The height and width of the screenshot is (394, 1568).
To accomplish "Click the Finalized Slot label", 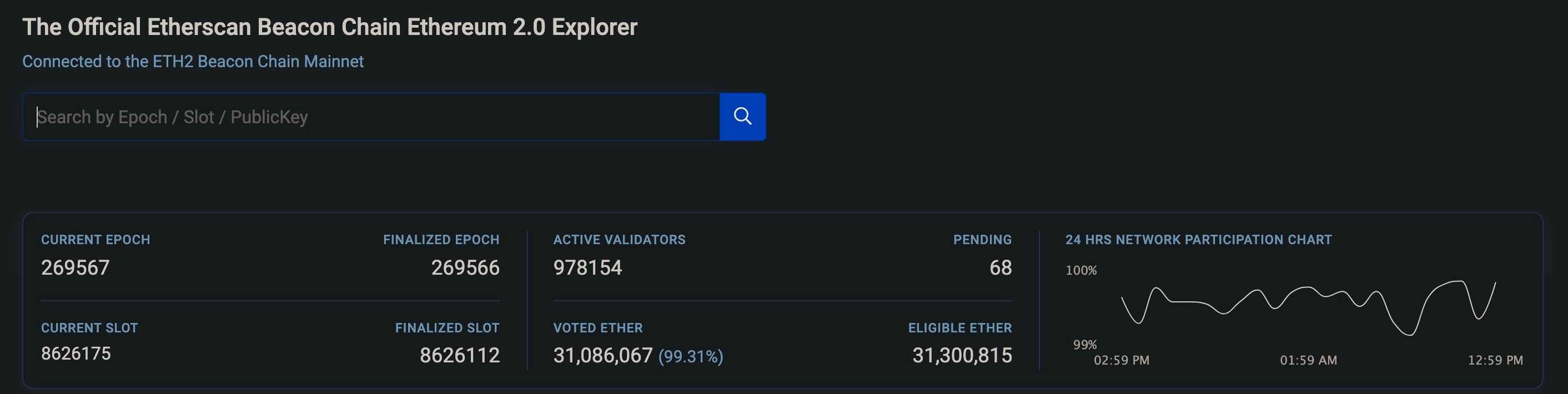I will point(447,328).
